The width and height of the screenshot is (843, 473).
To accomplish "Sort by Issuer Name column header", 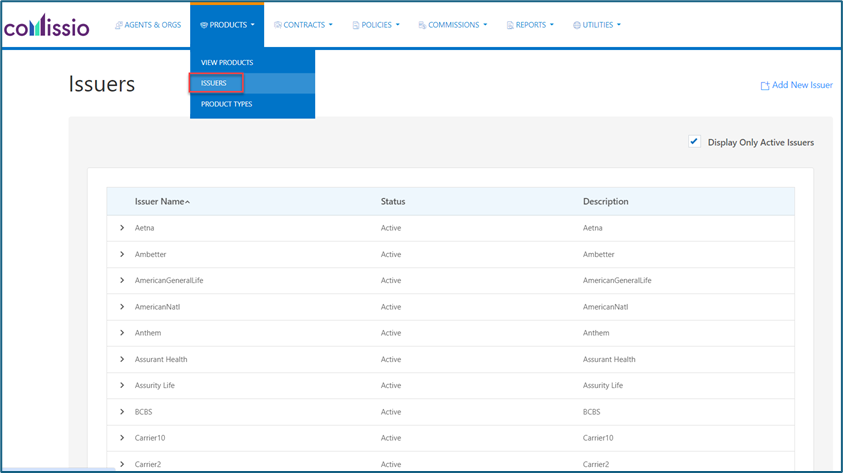I will pyautogui.click(x=160, y=201).
